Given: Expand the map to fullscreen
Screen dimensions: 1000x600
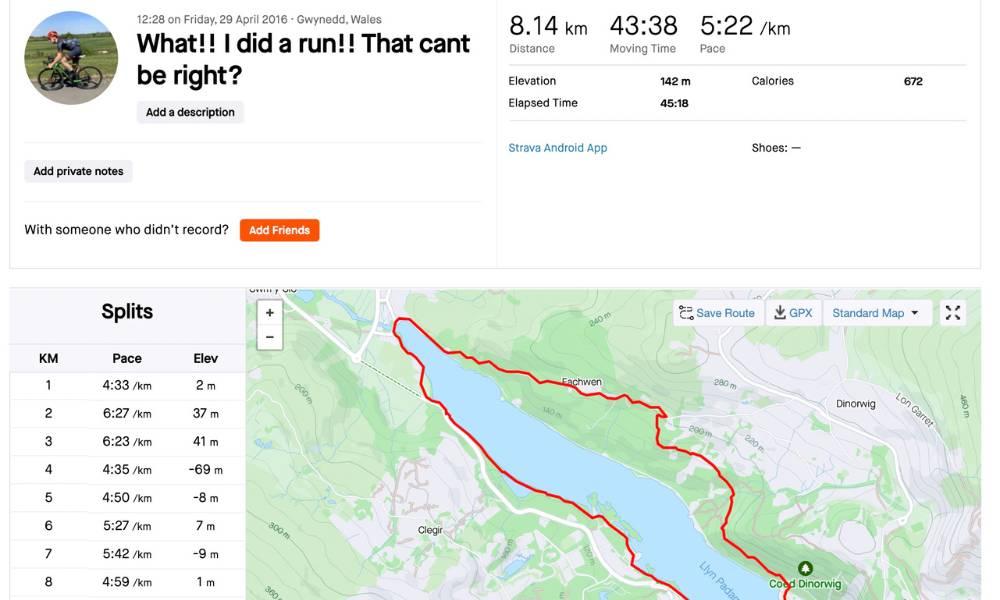Looking at the screenshot, I should click(952, 312).
